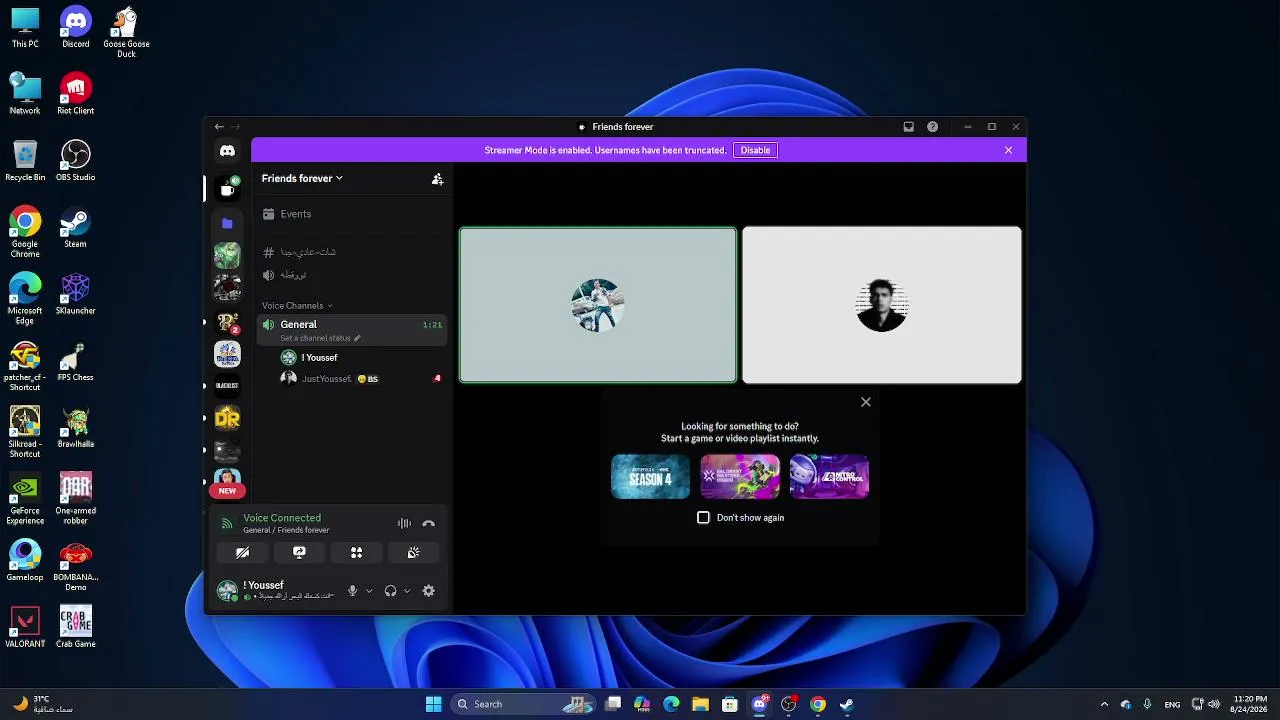This screenshot has width=1280, height=720.
Task: Start the Season 4 game activity
Action: [650, 476]
